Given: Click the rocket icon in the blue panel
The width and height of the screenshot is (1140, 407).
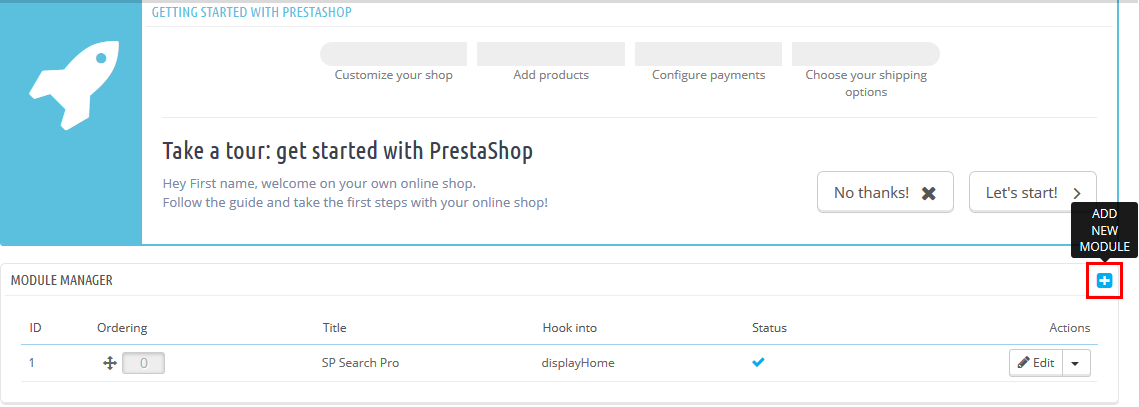Looking at the screenshot, I should [x=72, y=86].
